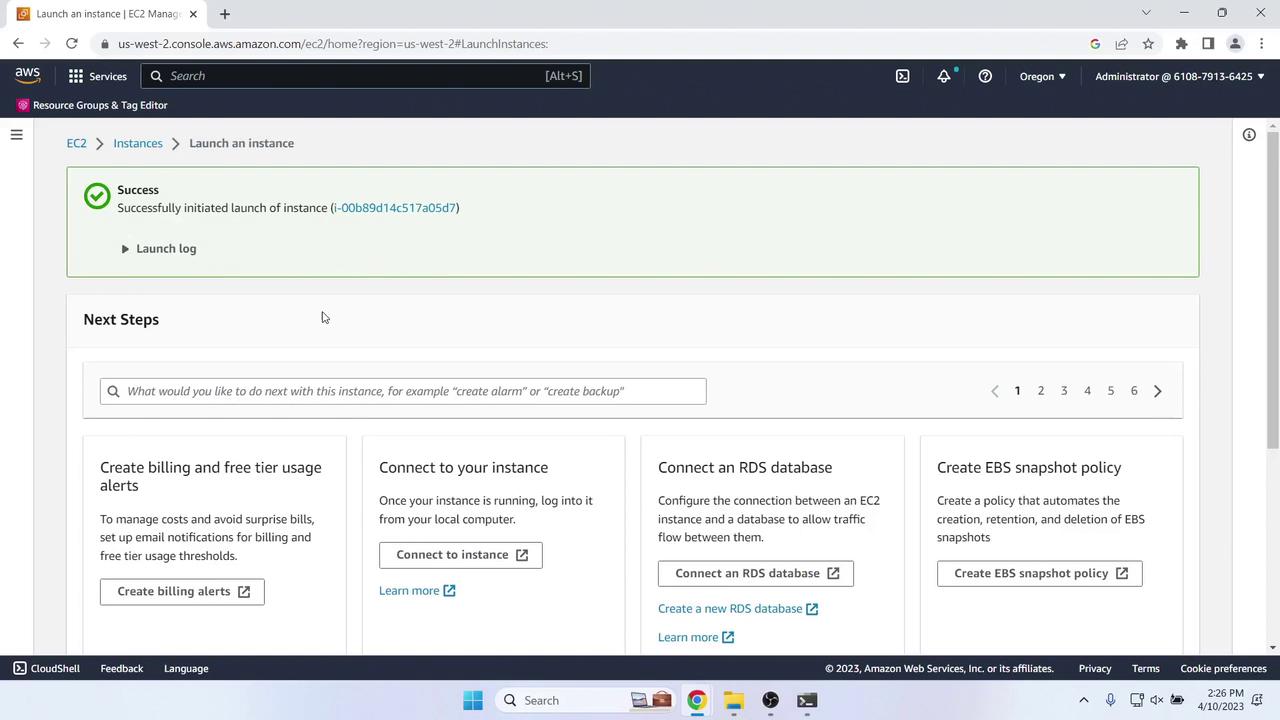This screenshot has height=720, width=1280.
Task: Open the terminal from the taskbar
Action: click(807, 700)
